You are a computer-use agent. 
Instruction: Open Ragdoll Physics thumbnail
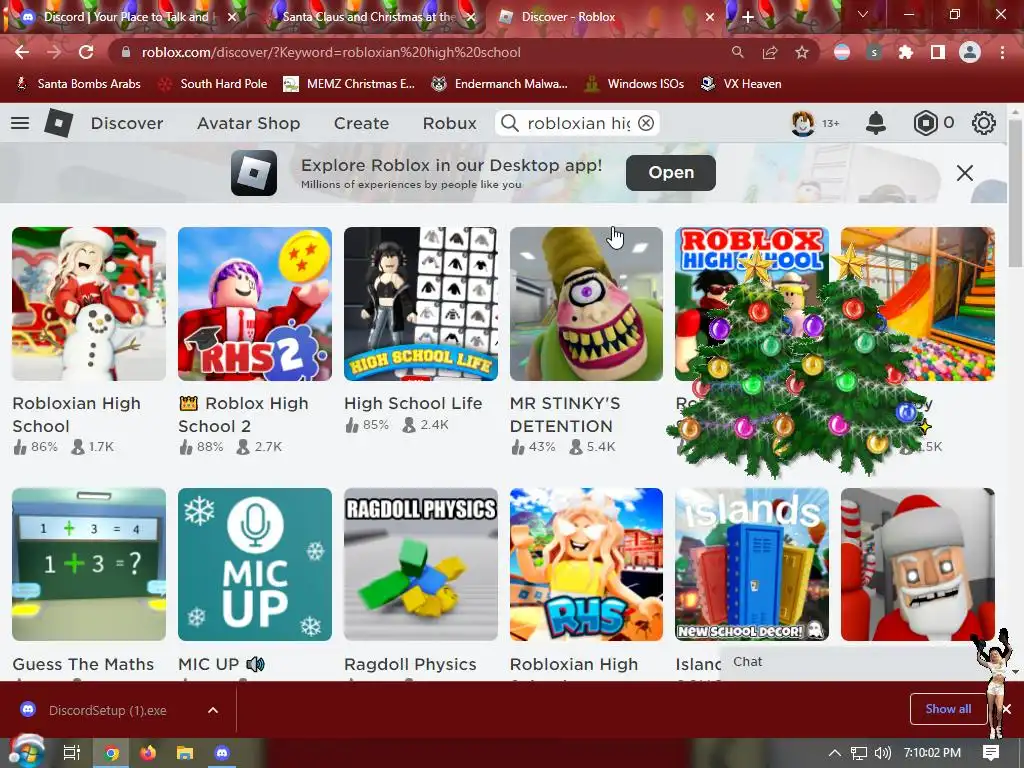click(x=421, y=564)
